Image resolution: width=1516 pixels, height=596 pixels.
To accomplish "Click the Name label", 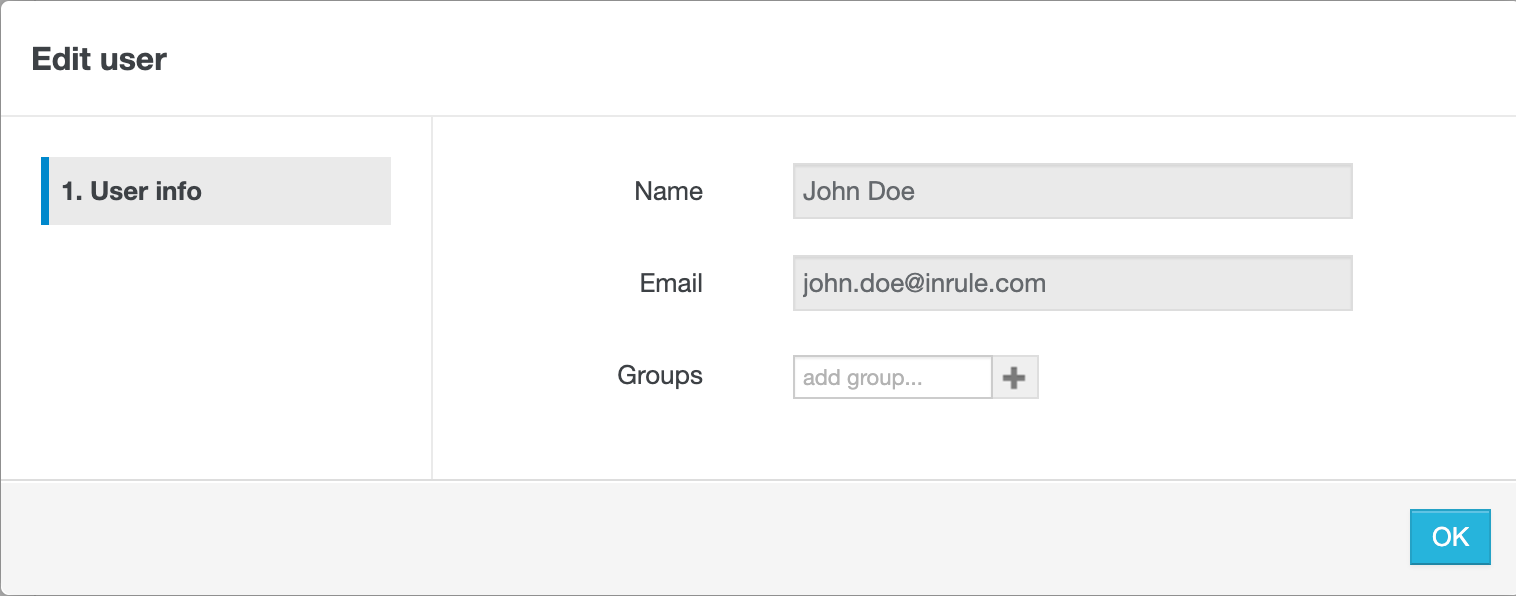I will [668, 191].
